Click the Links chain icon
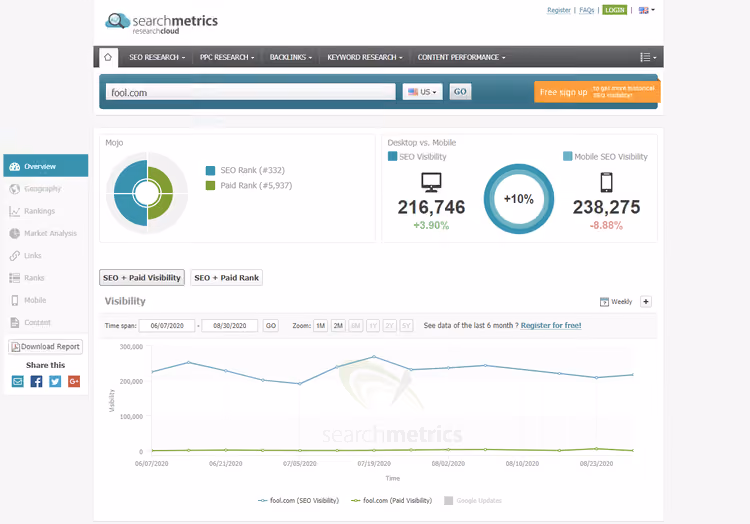Viewport: 750px width, 524px height. pos(15,256)
